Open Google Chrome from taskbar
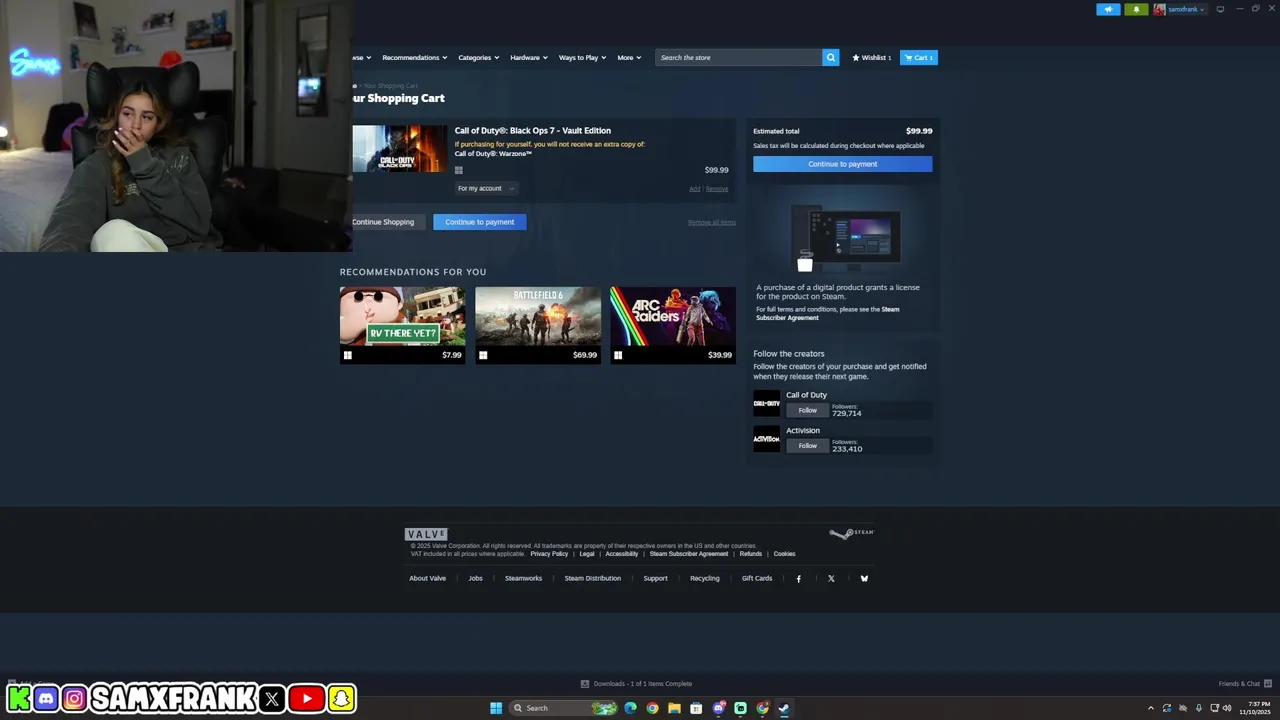Viewport: 1280px width, 720px height. coord(652,708)
